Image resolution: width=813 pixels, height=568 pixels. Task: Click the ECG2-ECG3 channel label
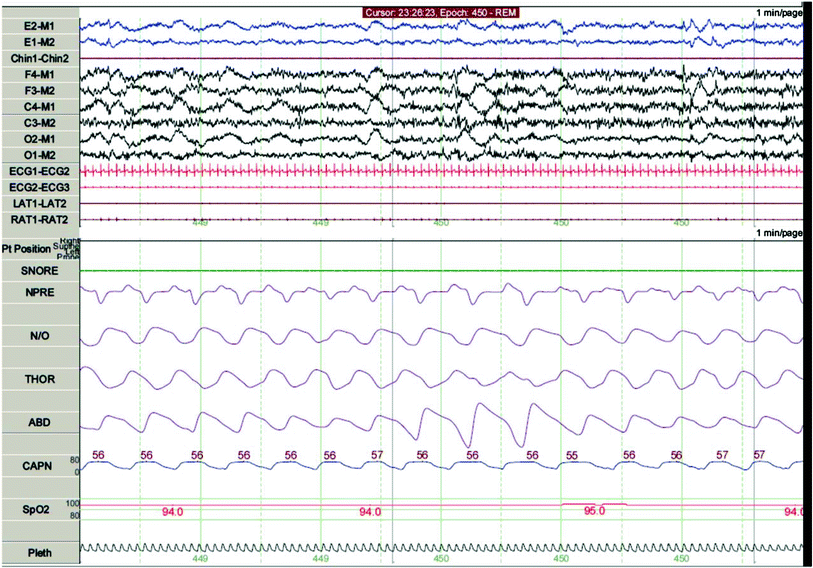click(x=39, y=187)
